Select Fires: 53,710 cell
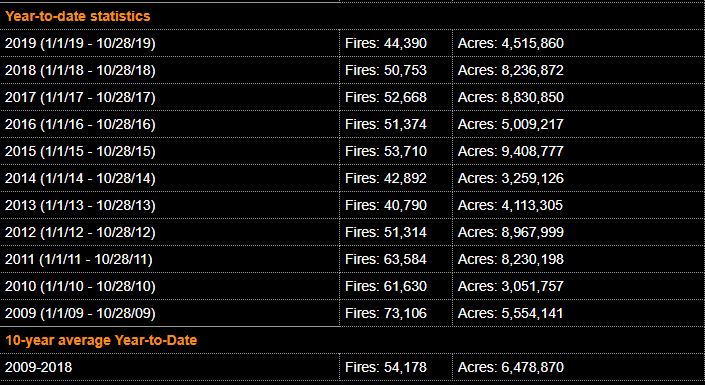The height and width of the screenshot is (385, 705). point(386,151)
